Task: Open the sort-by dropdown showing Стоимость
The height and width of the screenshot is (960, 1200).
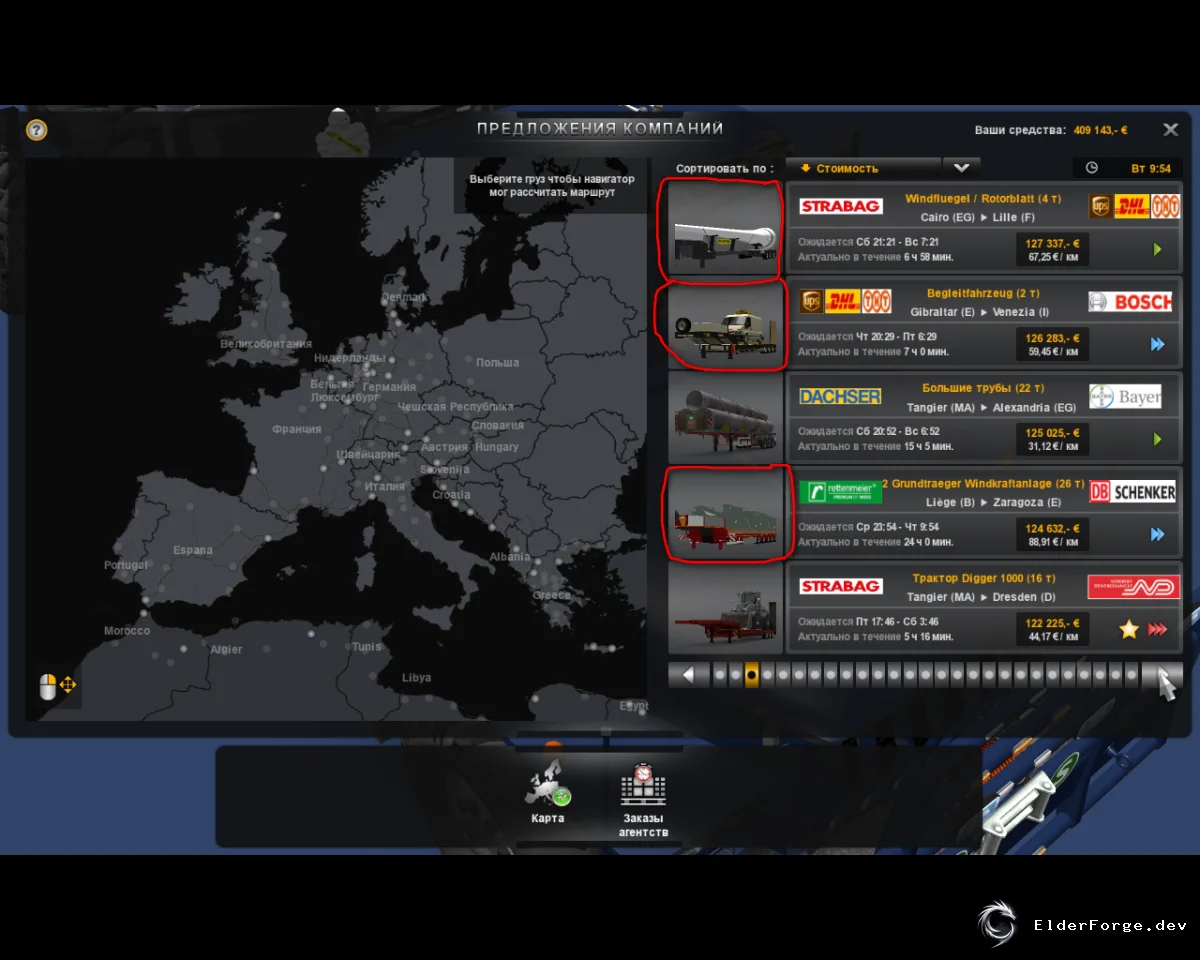Action: click(863, 168)
